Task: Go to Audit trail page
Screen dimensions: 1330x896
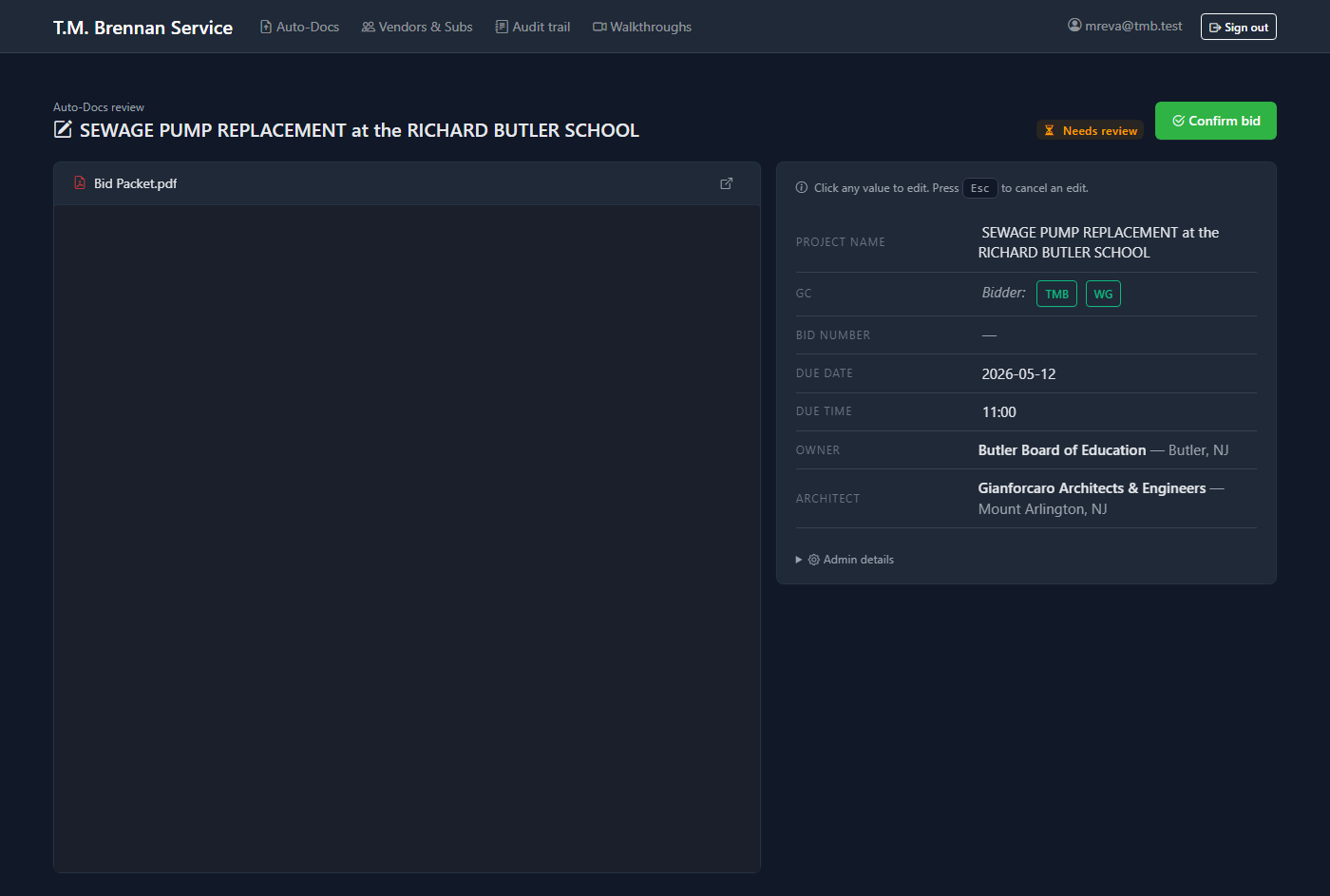Action: click(x=533, y=27)
